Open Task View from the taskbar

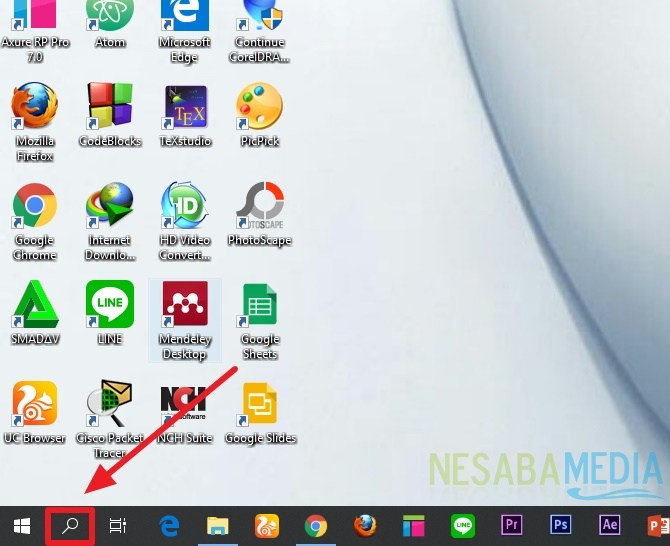(x=118, y=526)
